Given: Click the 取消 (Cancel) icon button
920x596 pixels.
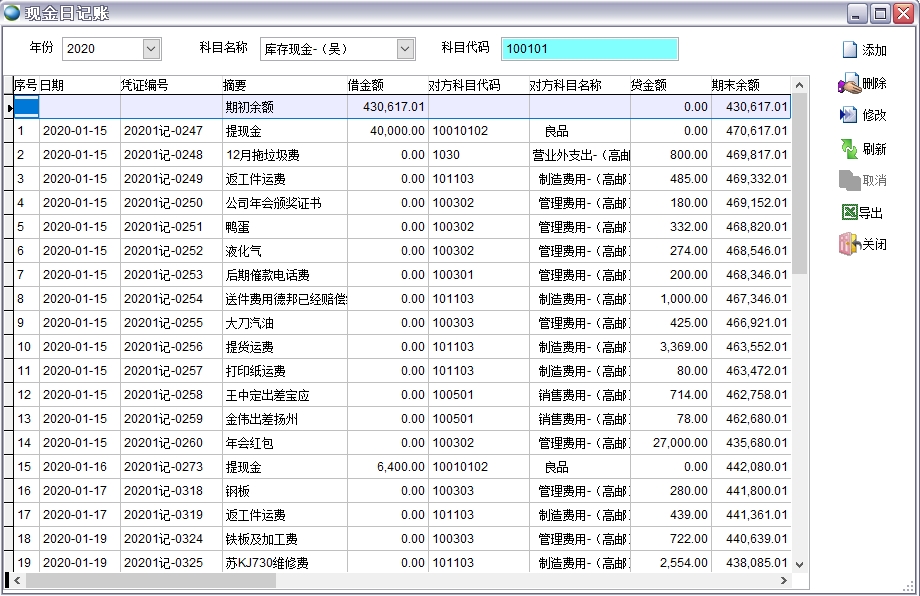Looking at the screenshot, I should (850, 181).
